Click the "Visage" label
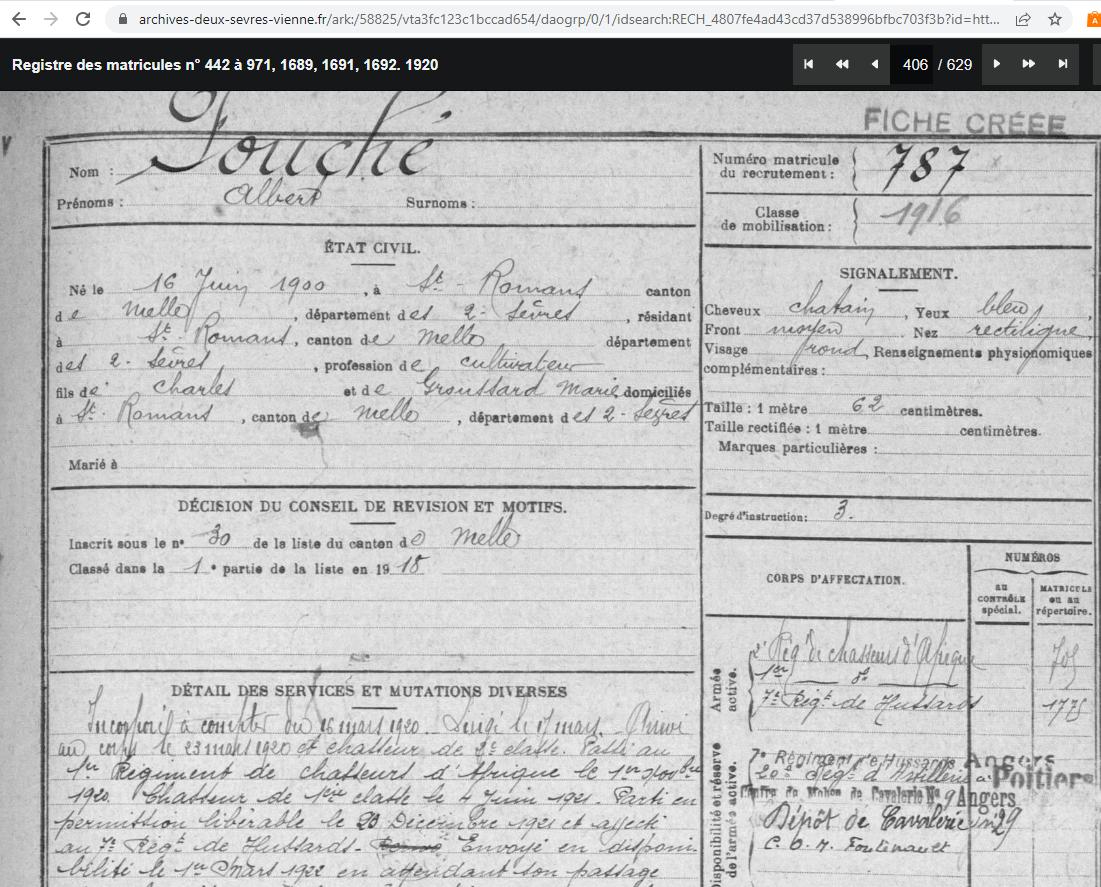The height and width of the screenshot is (887, 1101). coord(726,349)
